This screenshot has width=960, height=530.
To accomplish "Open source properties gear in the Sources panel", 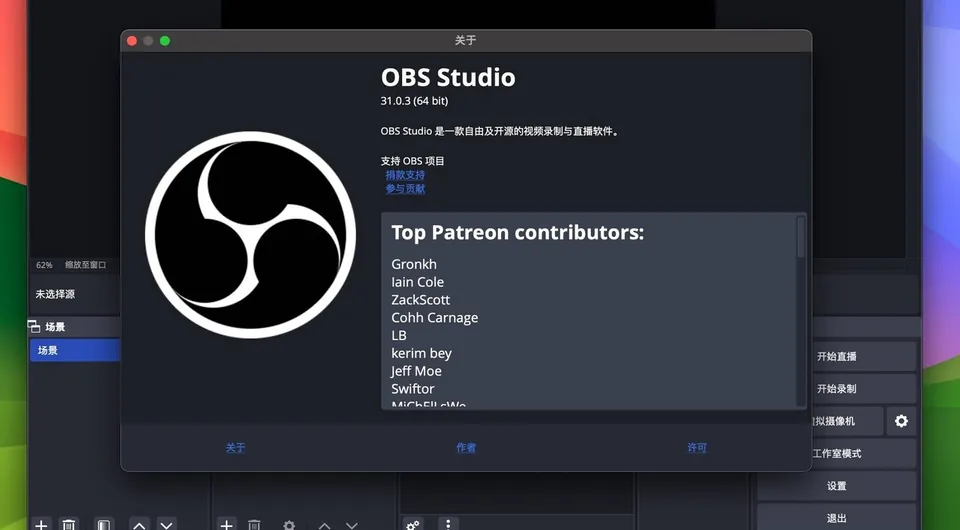I will [x=289, y=524].
